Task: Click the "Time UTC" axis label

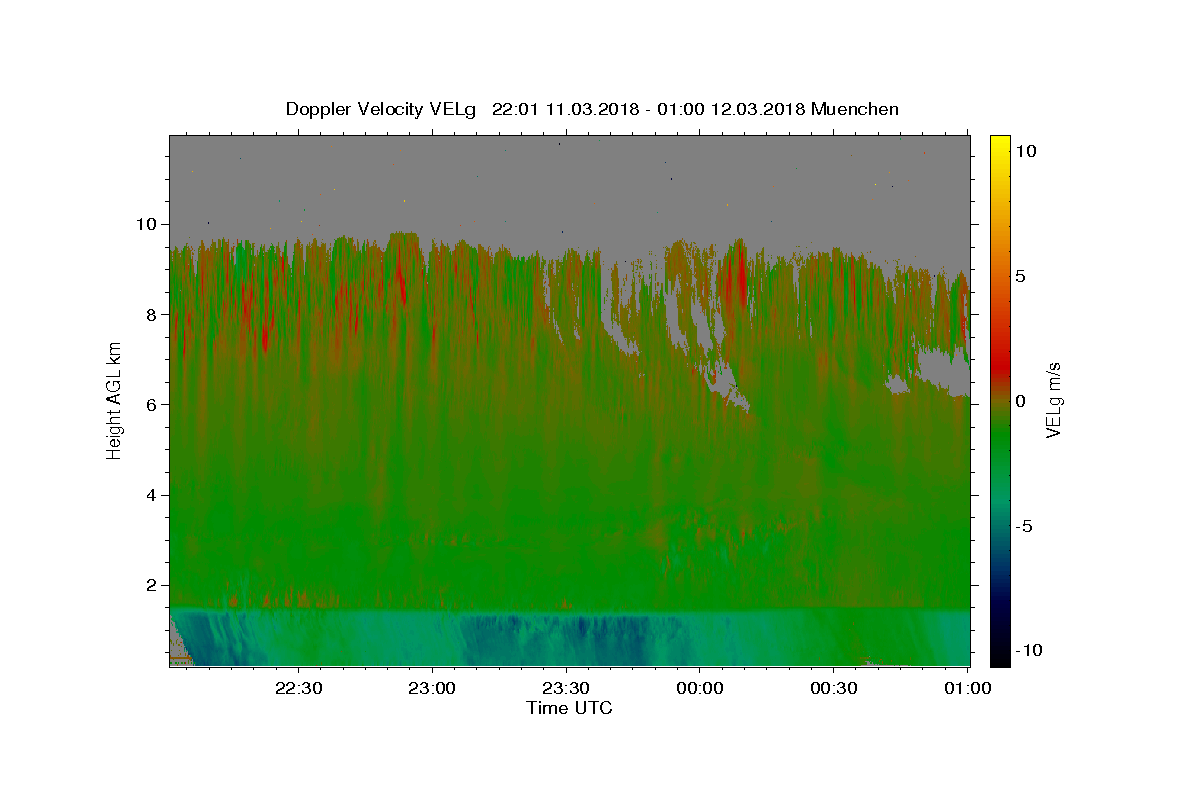Action: (569, 708)
